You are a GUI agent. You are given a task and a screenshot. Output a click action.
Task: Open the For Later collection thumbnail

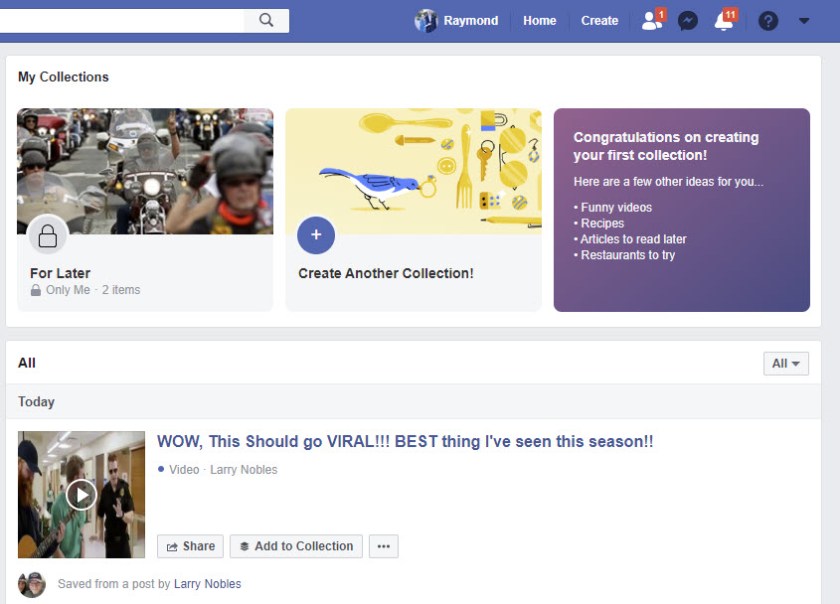[145, 170]
